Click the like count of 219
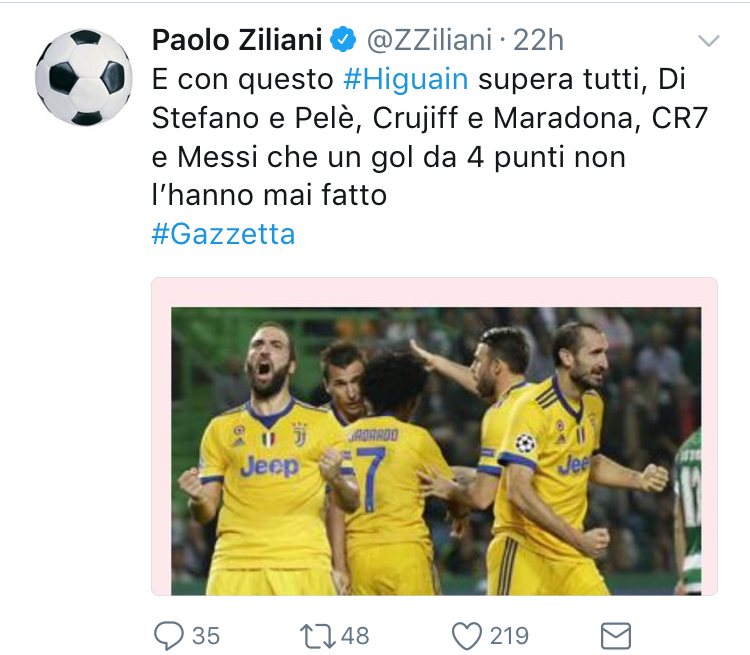This screenshot has height=655, width=750. pyautogui.click(x=509, y=634)
